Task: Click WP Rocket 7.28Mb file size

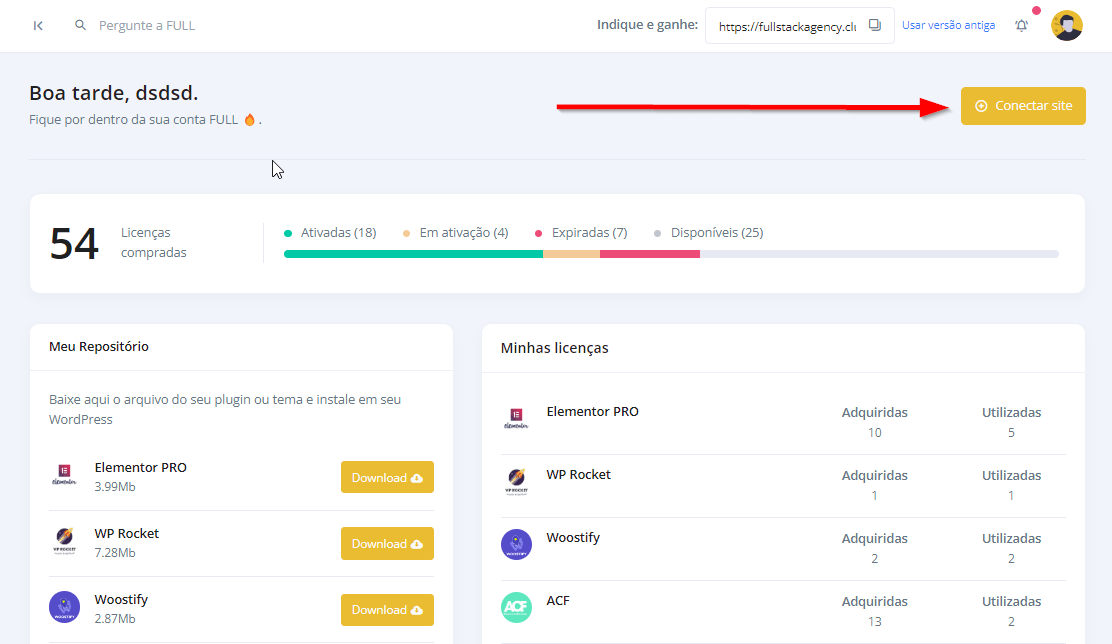Action: (115, 553)
